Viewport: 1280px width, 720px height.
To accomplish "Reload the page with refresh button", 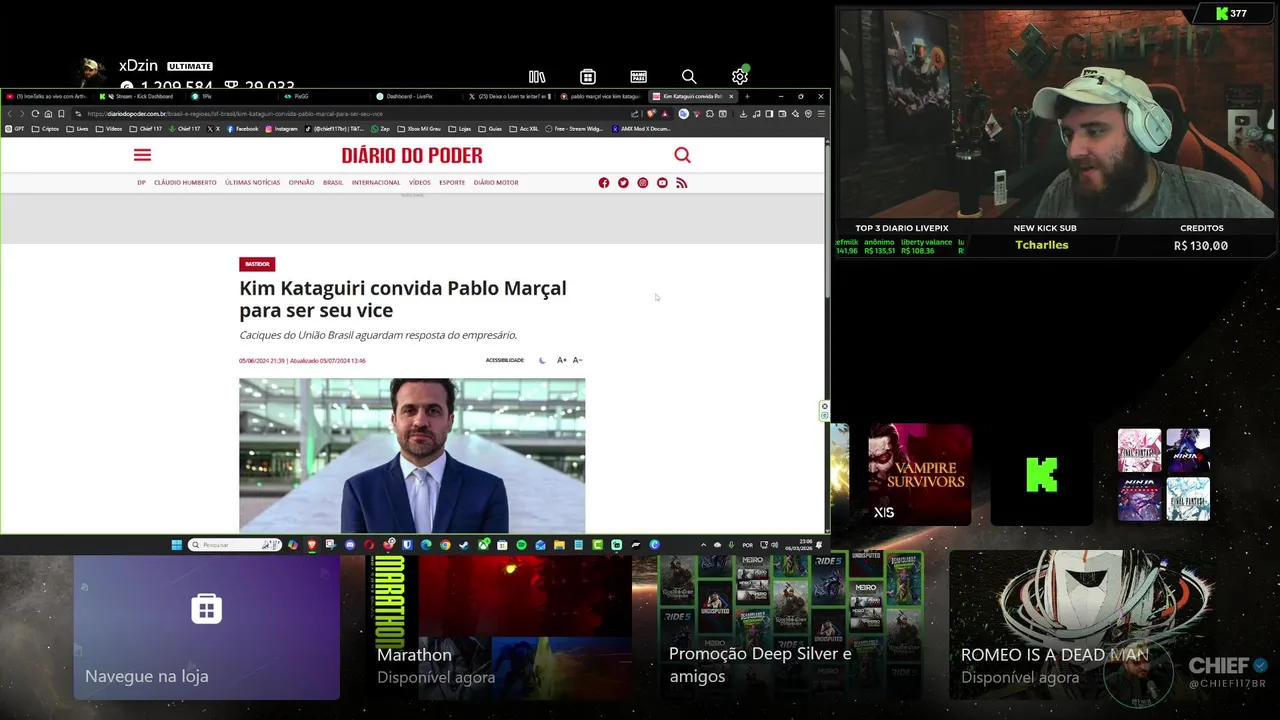I will coord(35,114).
